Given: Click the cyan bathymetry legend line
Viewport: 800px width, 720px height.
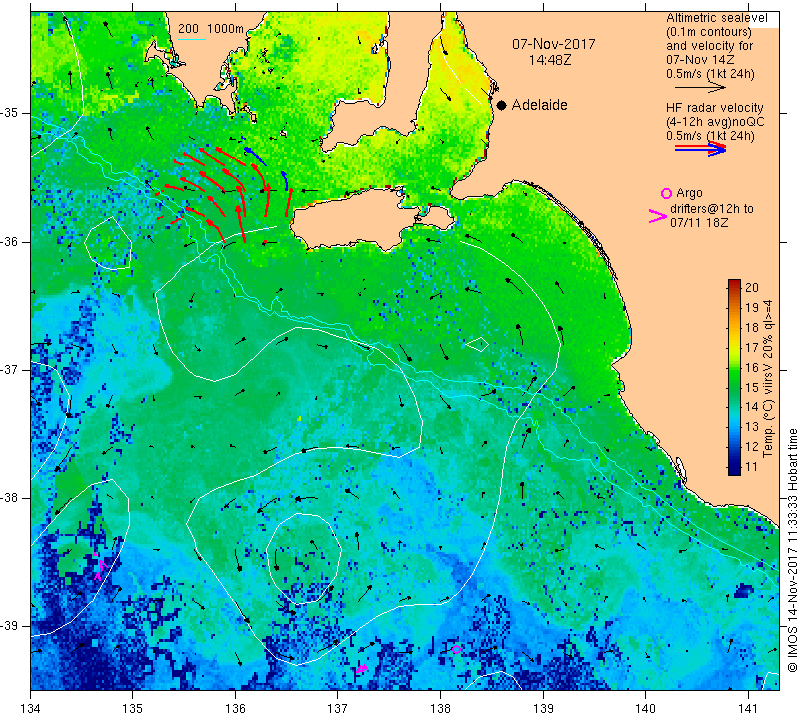Looking at the screenshot, I should (x=191, y=39).
